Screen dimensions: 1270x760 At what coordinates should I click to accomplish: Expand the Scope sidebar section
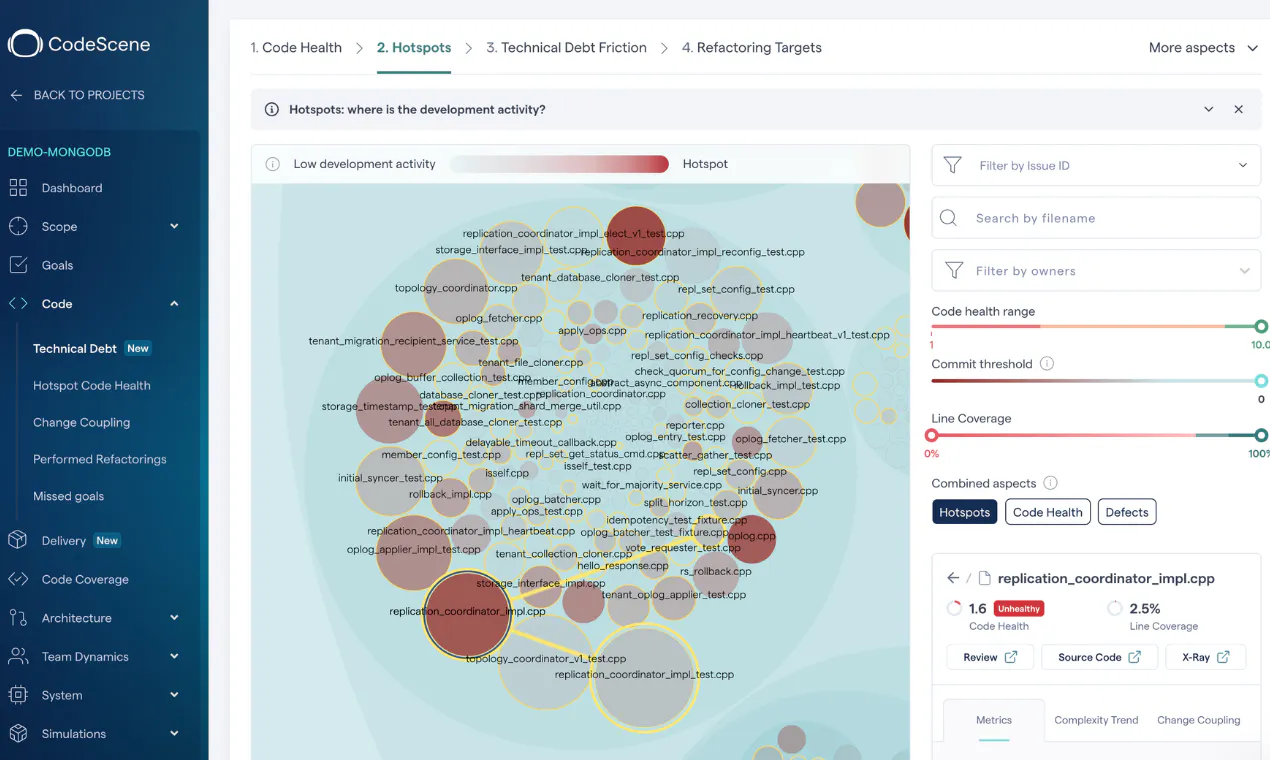click(x=174, y=227)
